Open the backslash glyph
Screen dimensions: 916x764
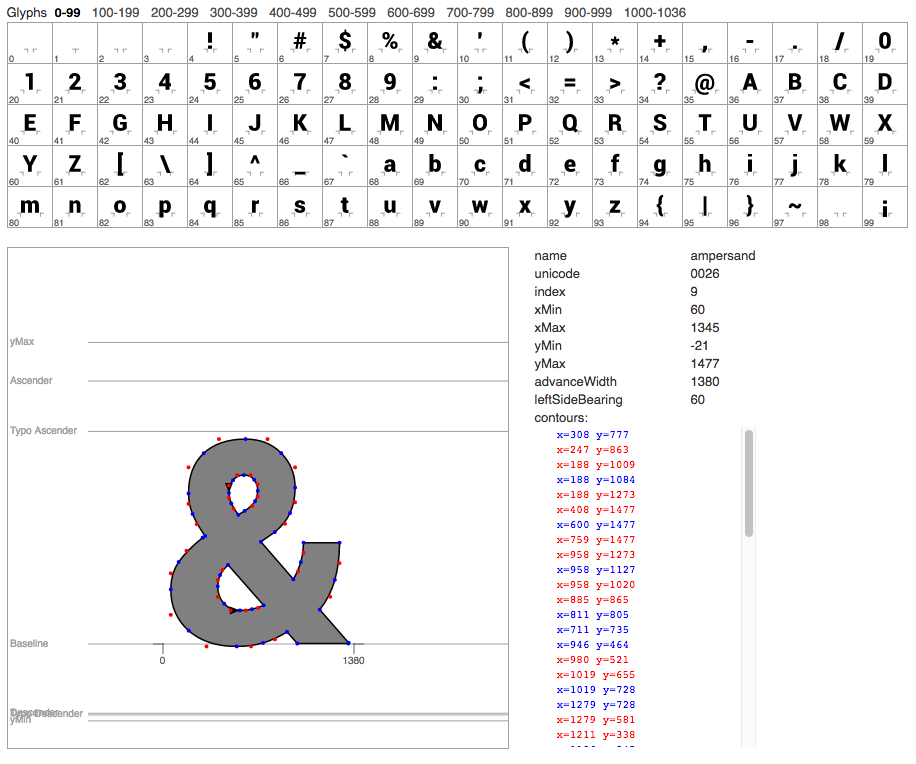[x=166, y=166]
